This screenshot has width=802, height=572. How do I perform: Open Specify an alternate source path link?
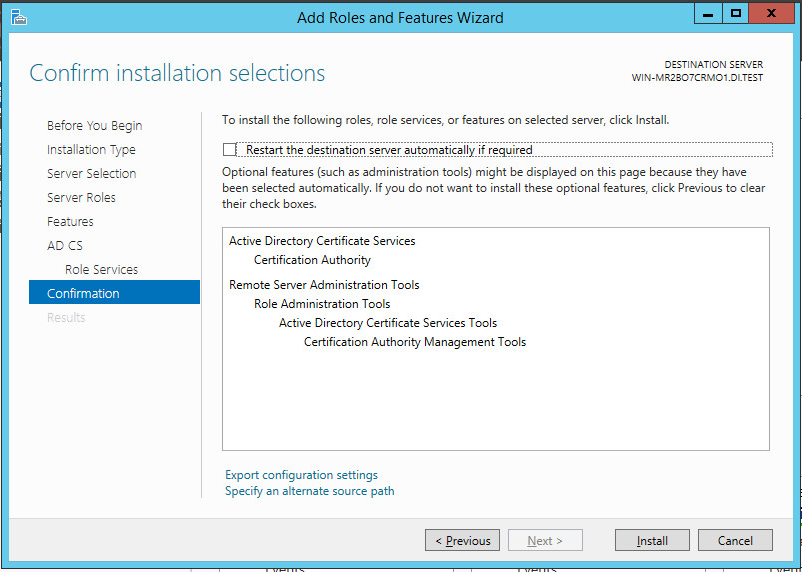(309, 491)
